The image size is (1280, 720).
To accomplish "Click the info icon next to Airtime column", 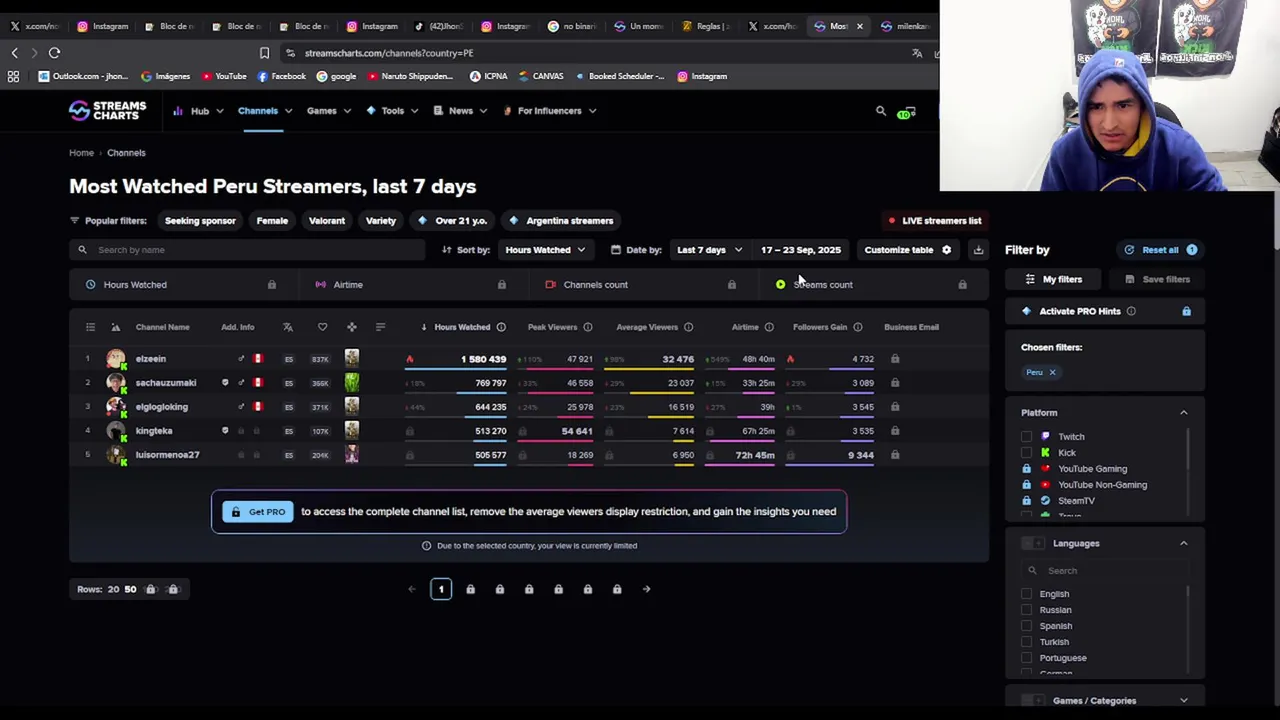I will tap(769, 327).
